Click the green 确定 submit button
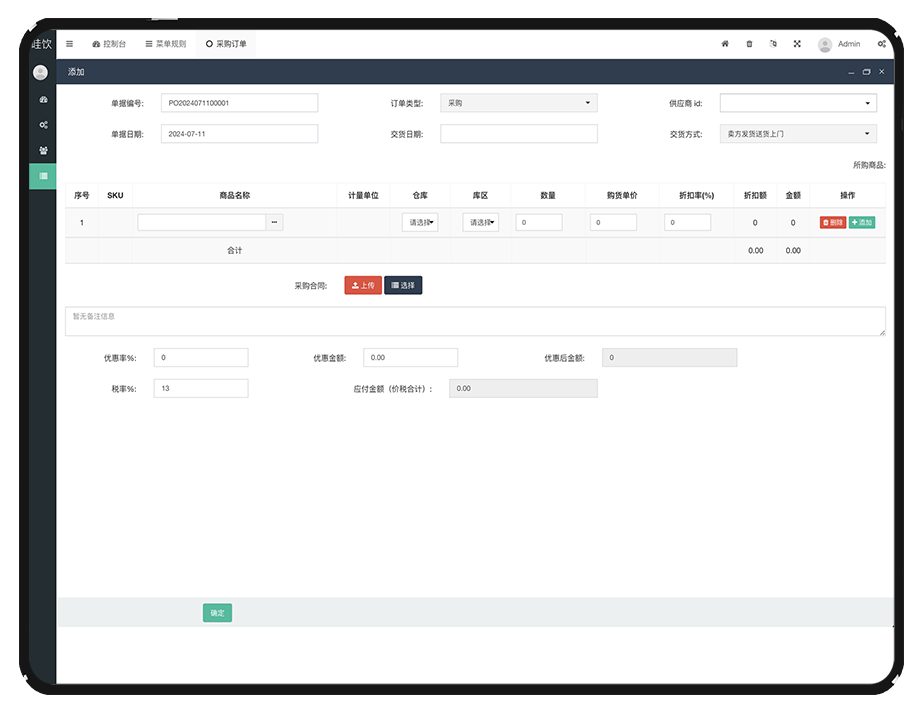The height and width of the screenshot is (720, 920). [217, 613]
